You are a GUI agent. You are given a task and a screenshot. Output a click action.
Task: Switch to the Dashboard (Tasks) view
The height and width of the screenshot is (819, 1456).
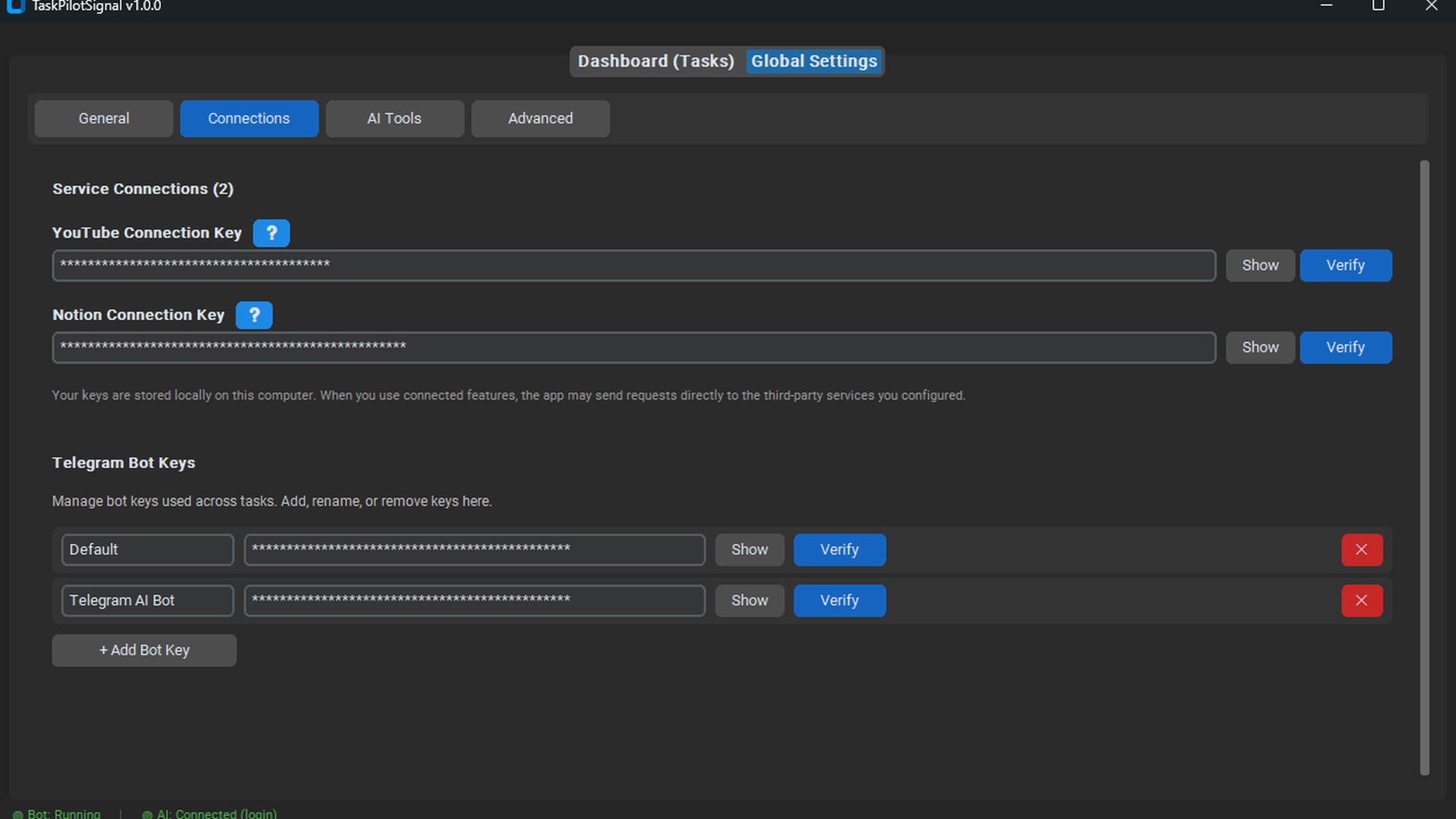655,61
